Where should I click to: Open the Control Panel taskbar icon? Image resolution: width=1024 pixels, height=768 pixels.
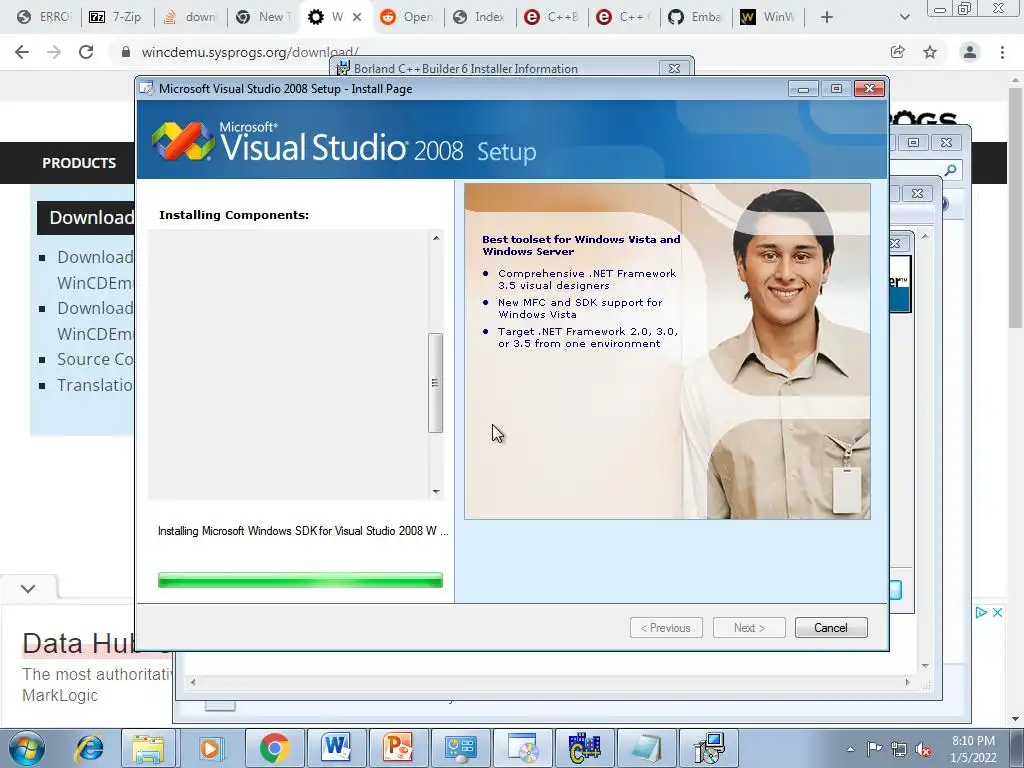pyautogui.click(x=460, y=748)
